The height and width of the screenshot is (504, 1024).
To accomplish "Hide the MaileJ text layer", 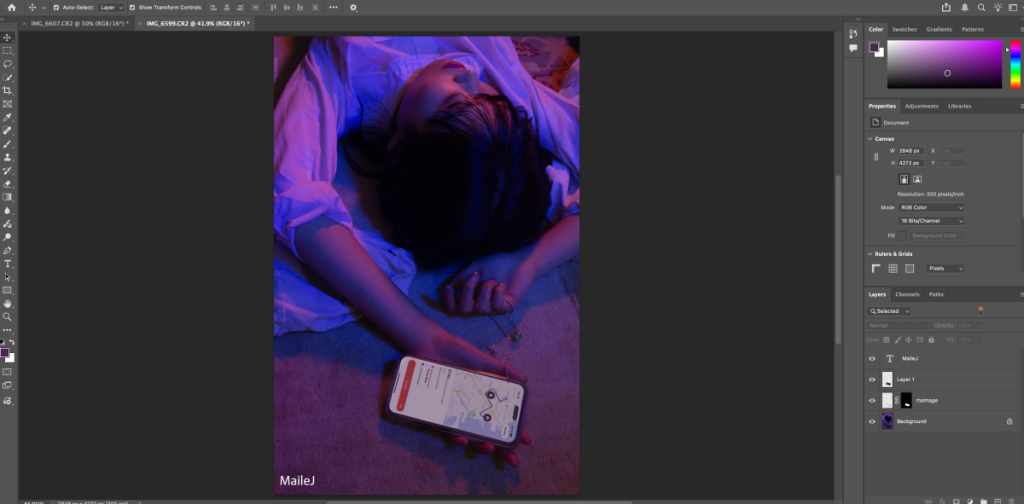I will coord(872,358).
